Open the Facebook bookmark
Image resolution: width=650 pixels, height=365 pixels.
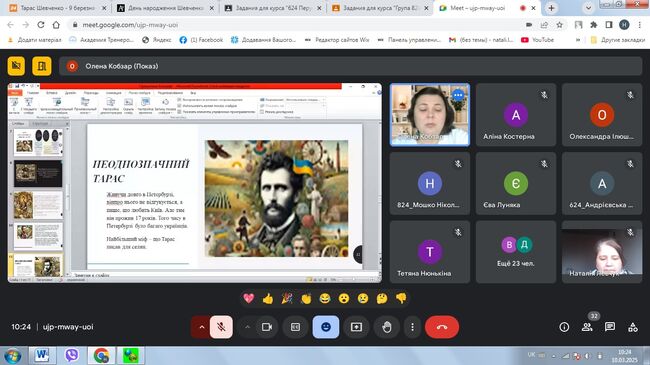pos(201,40)
